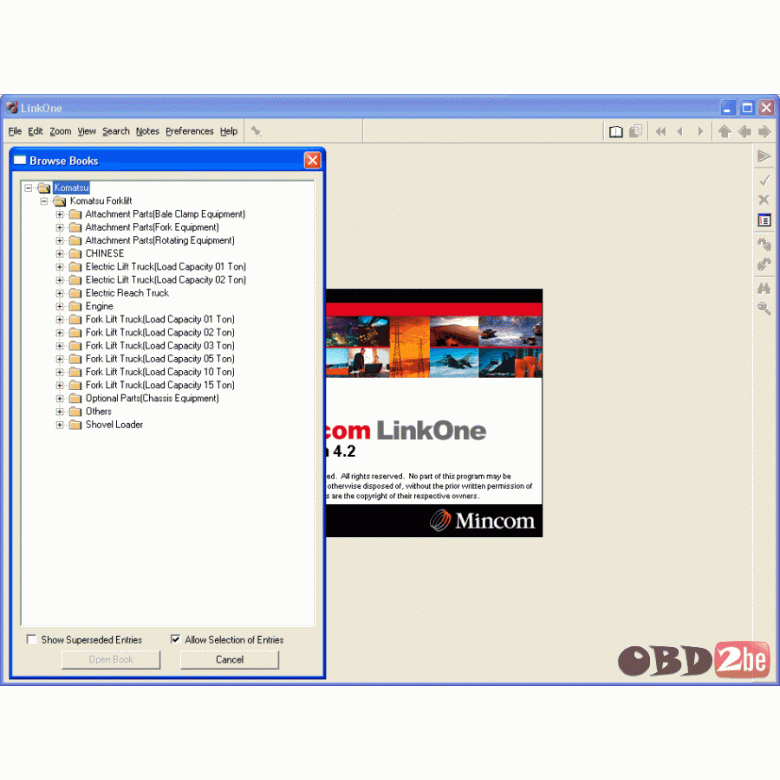Click the magnifying glass icon in sidebar

point(764,308)
